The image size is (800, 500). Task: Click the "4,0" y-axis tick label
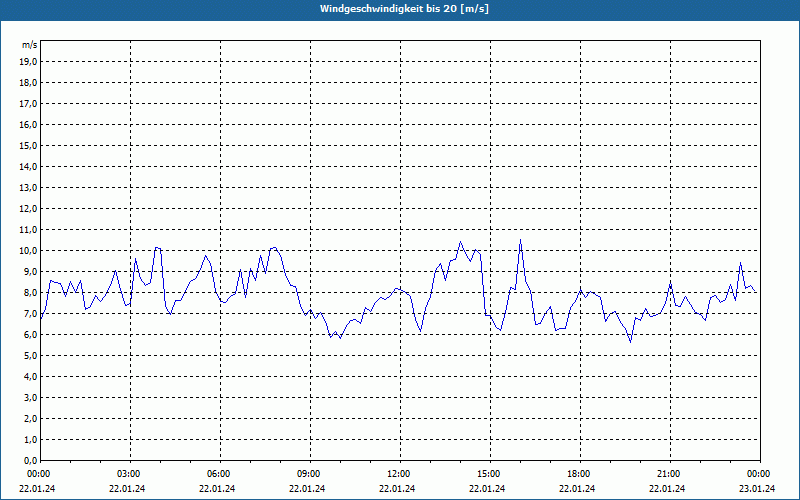tap(31, 377)
